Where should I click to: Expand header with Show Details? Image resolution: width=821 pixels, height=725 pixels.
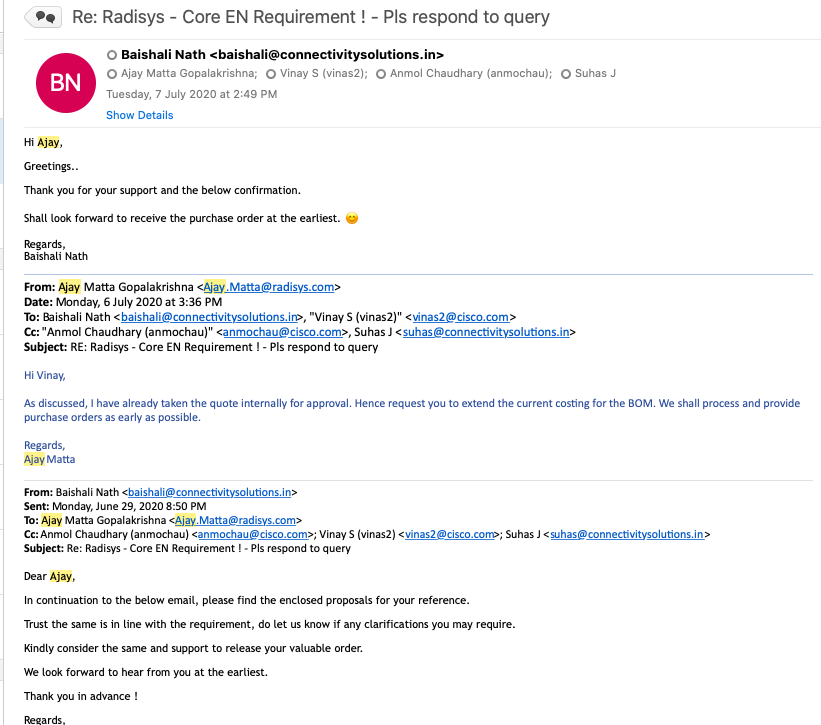(x=139, y=115)
